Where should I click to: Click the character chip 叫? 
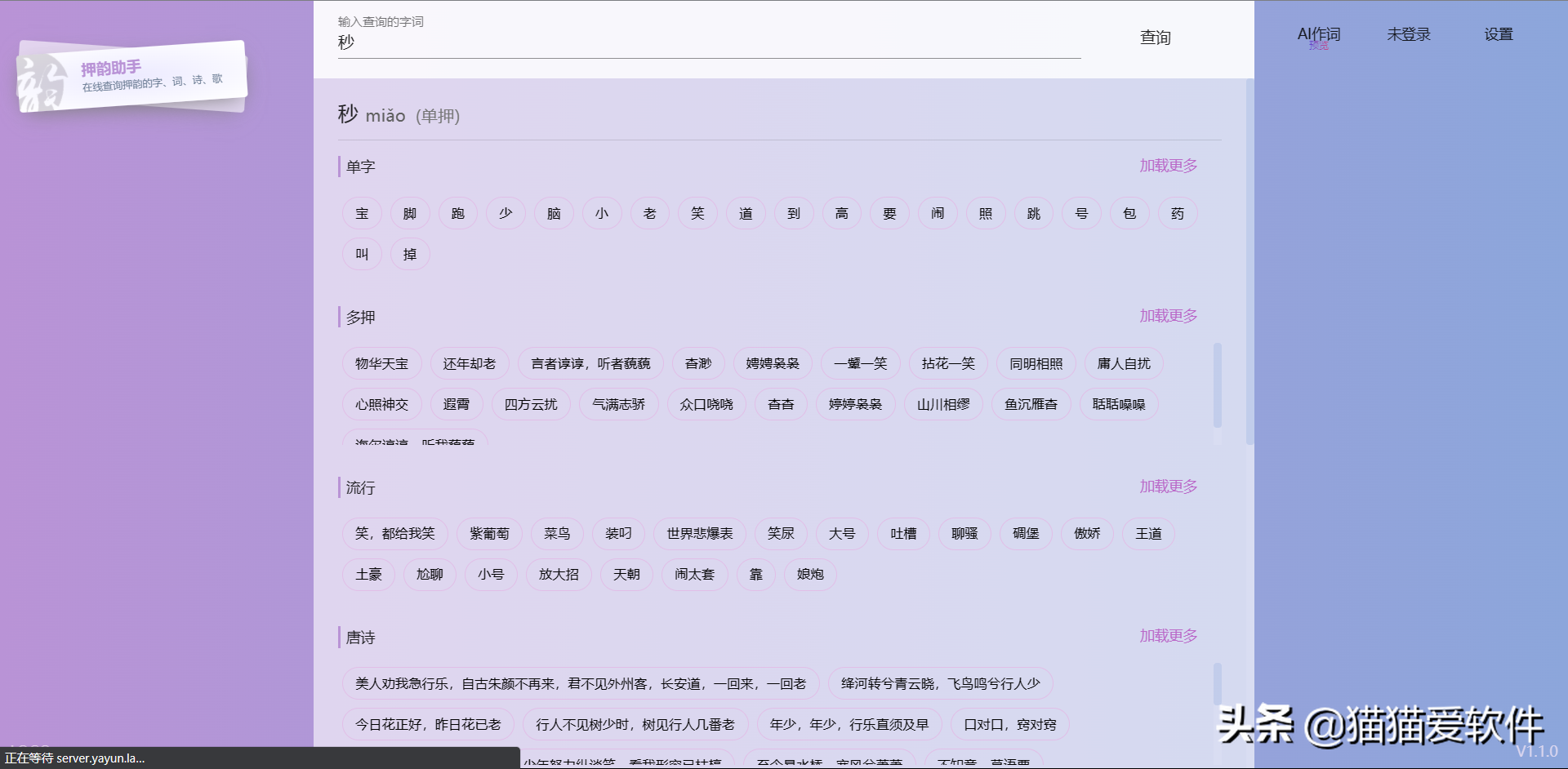[362, 255]
